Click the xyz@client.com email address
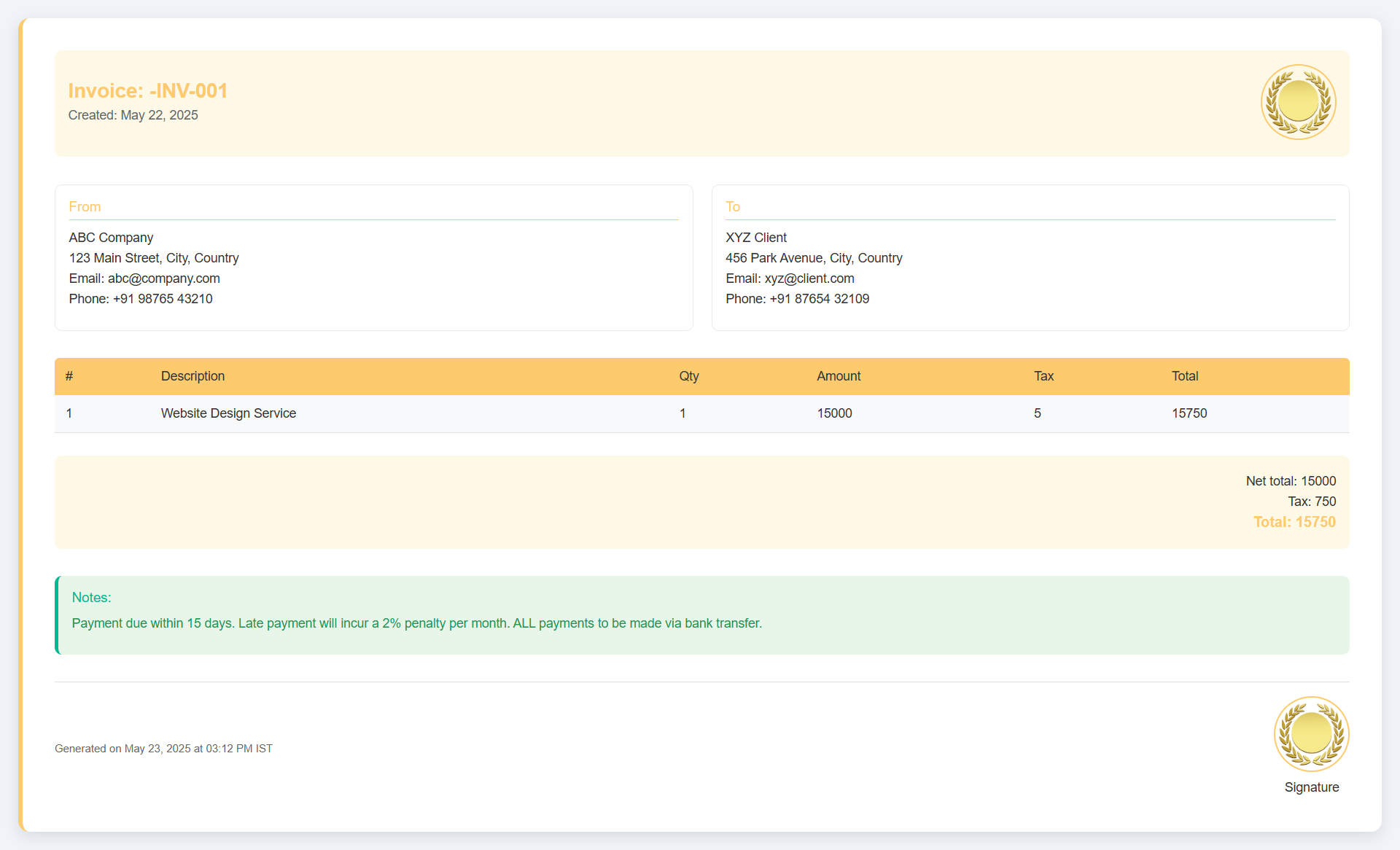 [809, 278]
